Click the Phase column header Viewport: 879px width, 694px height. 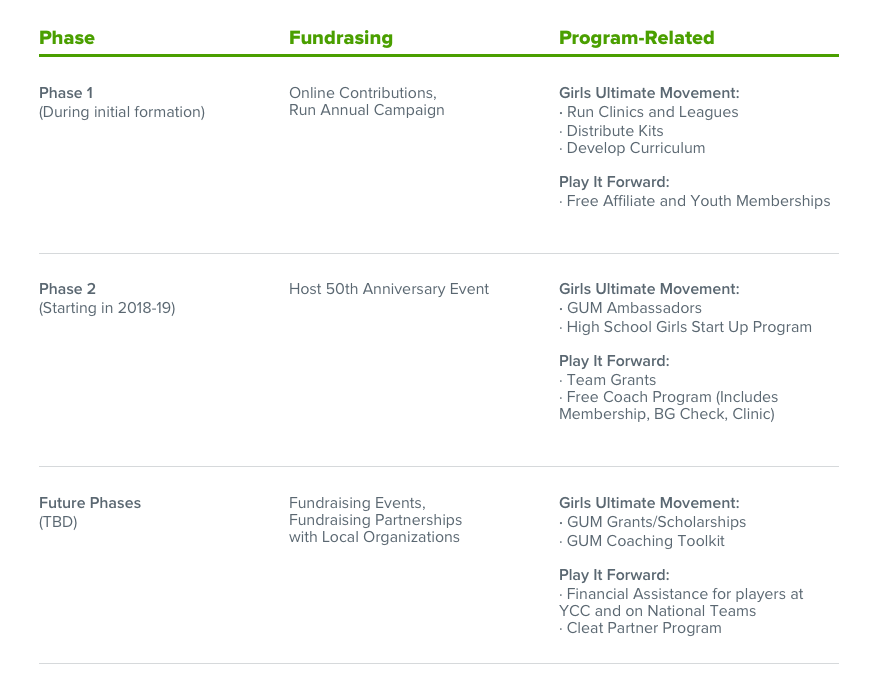67,38
